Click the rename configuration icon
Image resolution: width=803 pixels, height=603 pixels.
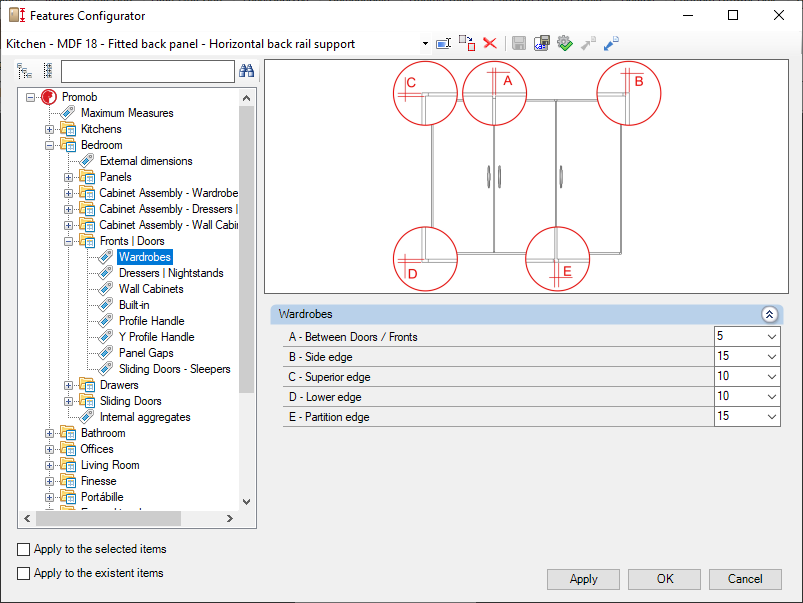(444, 43)
